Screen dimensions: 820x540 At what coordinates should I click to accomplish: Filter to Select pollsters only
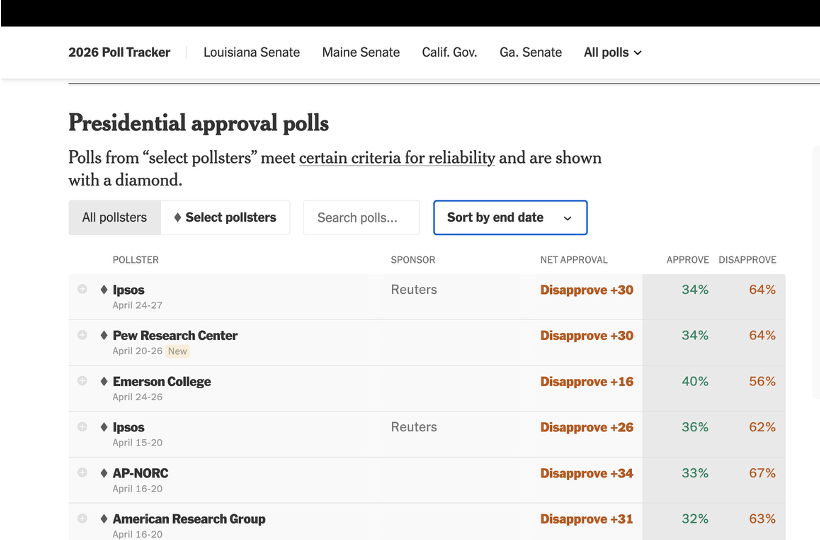point(225,217)
